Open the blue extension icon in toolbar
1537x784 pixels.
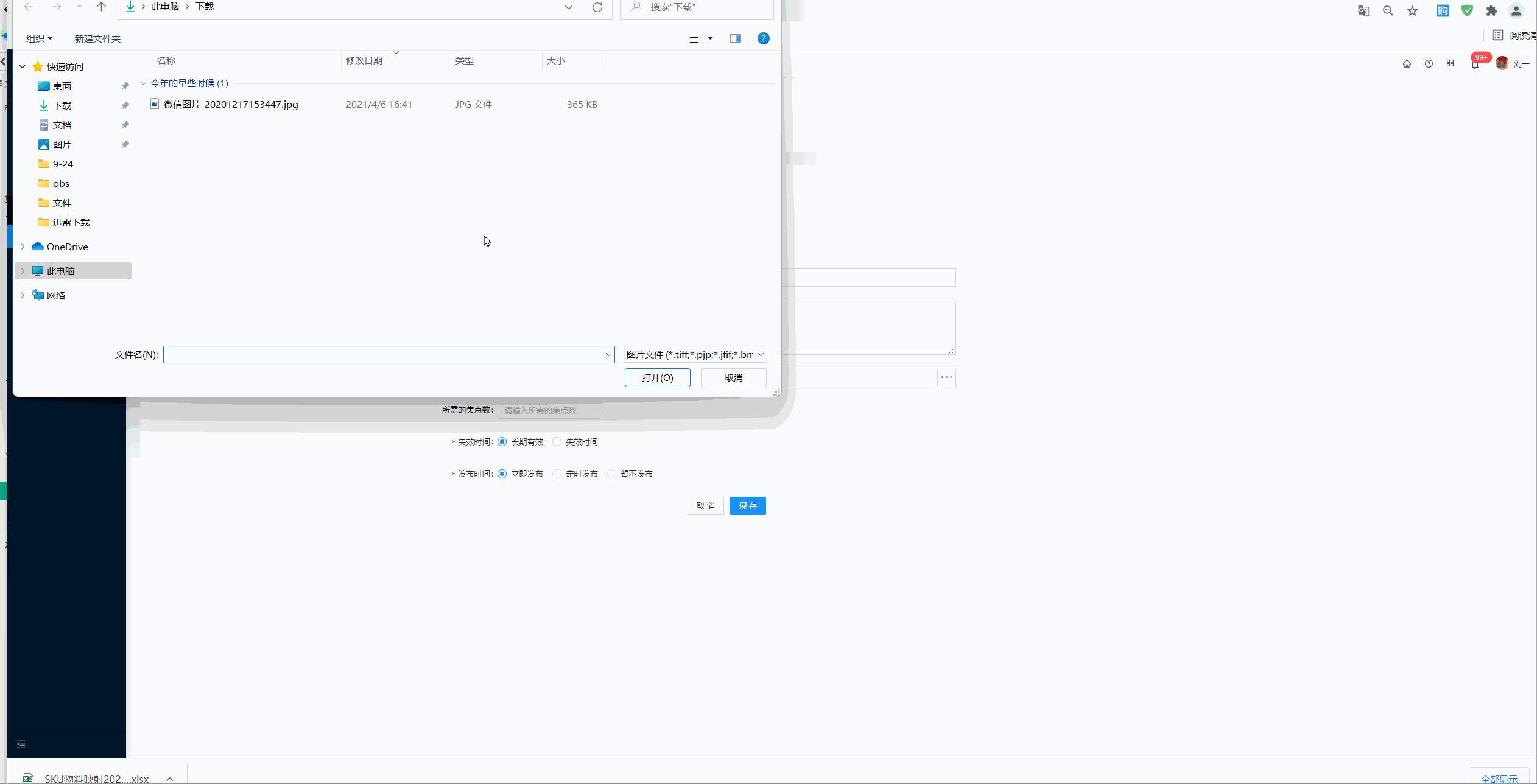pos(1443,10)
